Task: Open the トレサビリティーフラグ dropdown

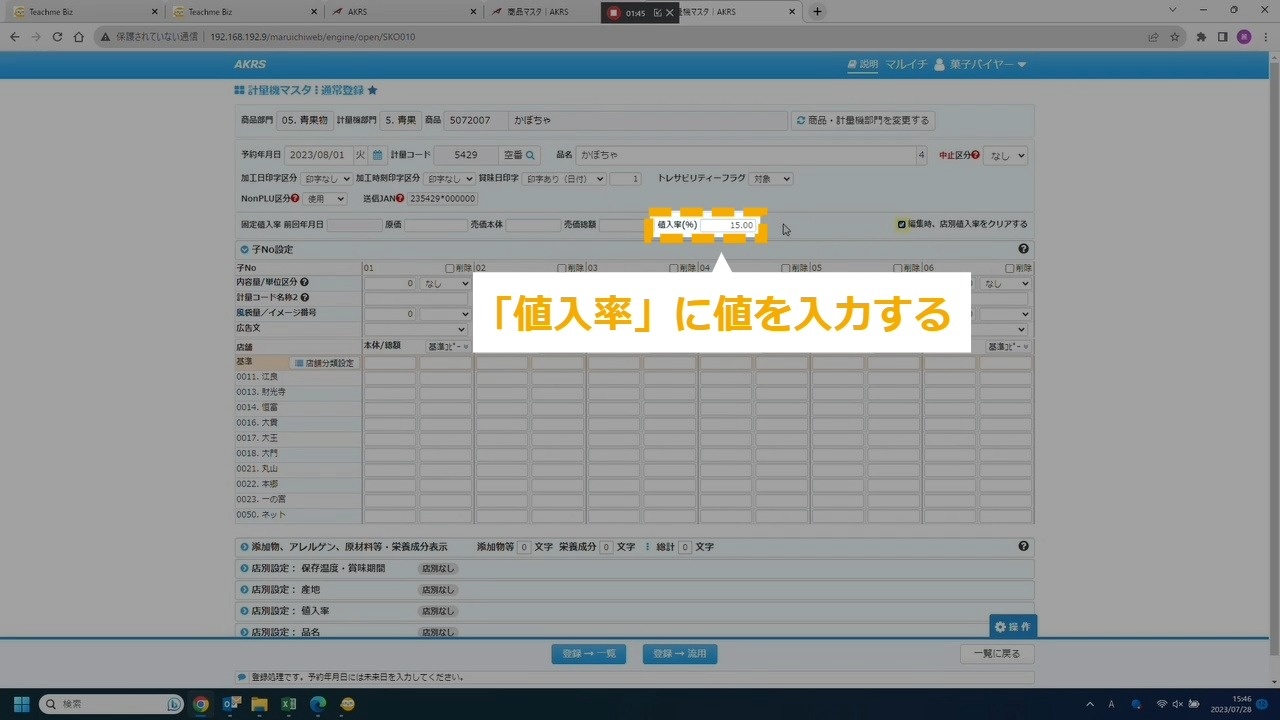Action: pos(771,178)
